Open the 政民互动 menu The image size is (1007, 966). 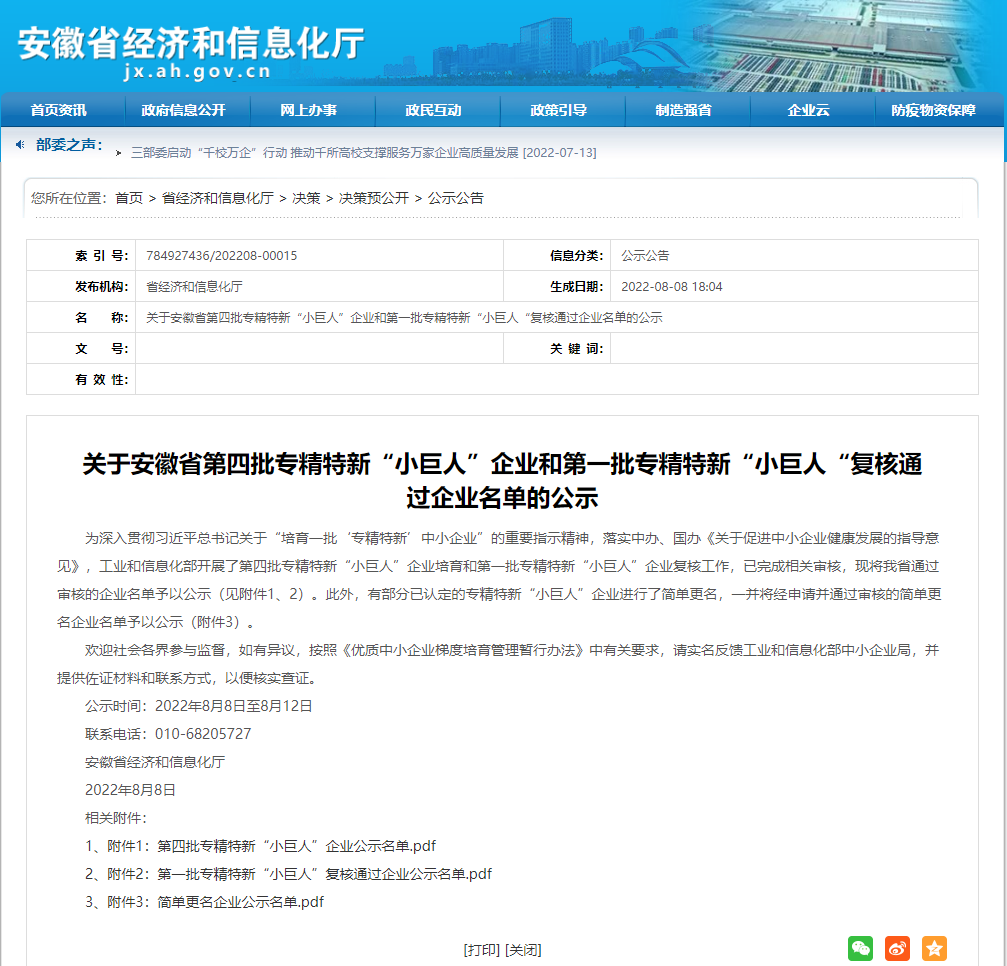433,110
